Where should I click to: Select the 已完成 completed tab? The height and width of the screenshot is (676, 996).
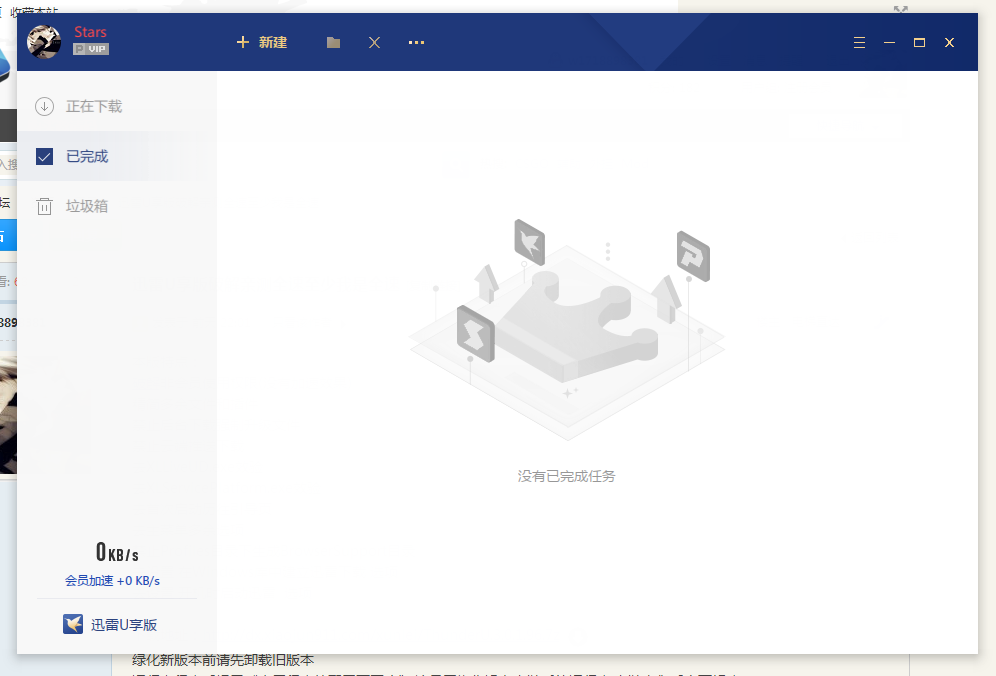point(86,156)
